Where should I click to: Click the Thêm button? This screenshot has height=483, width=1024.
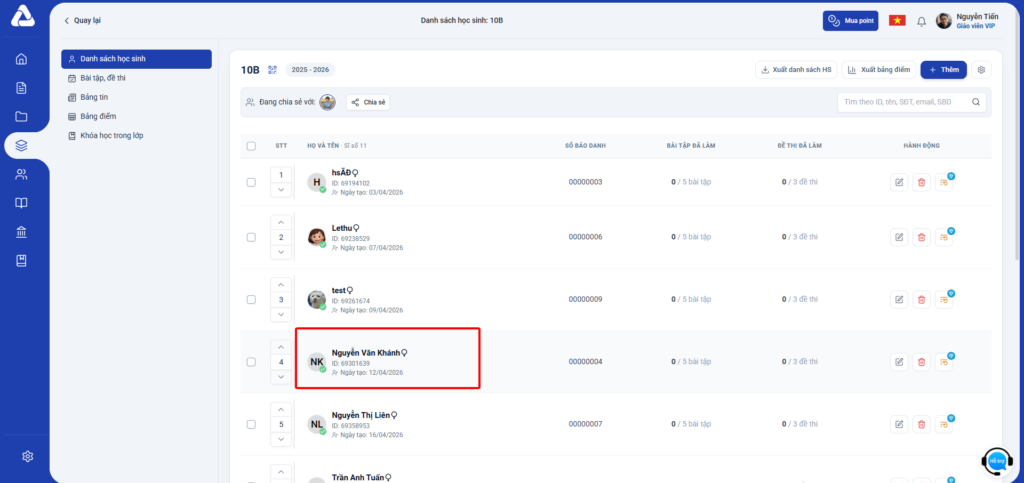(944, 70)
